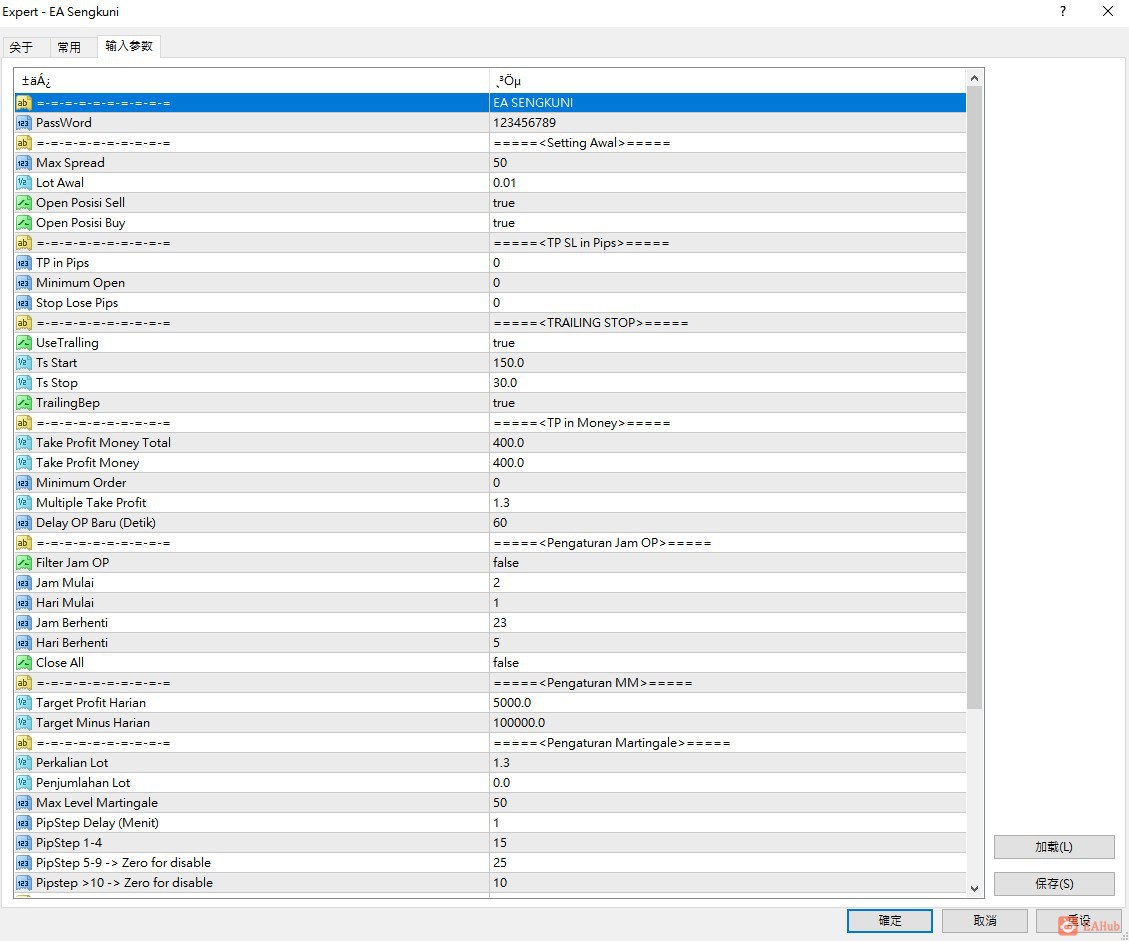Click the boolean icon beside TrailingBep
Image resolution: width=1129 pixels, height=941 pixels.
pos(24,403)
